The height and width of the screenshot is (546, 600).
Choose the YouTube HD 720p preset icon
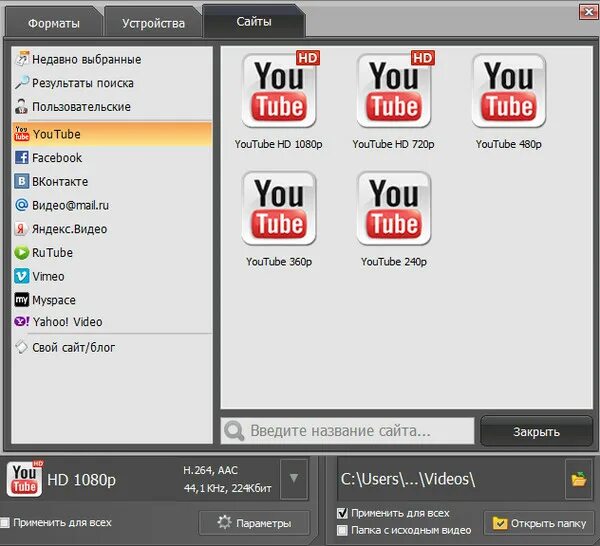[x=394, y=91]
